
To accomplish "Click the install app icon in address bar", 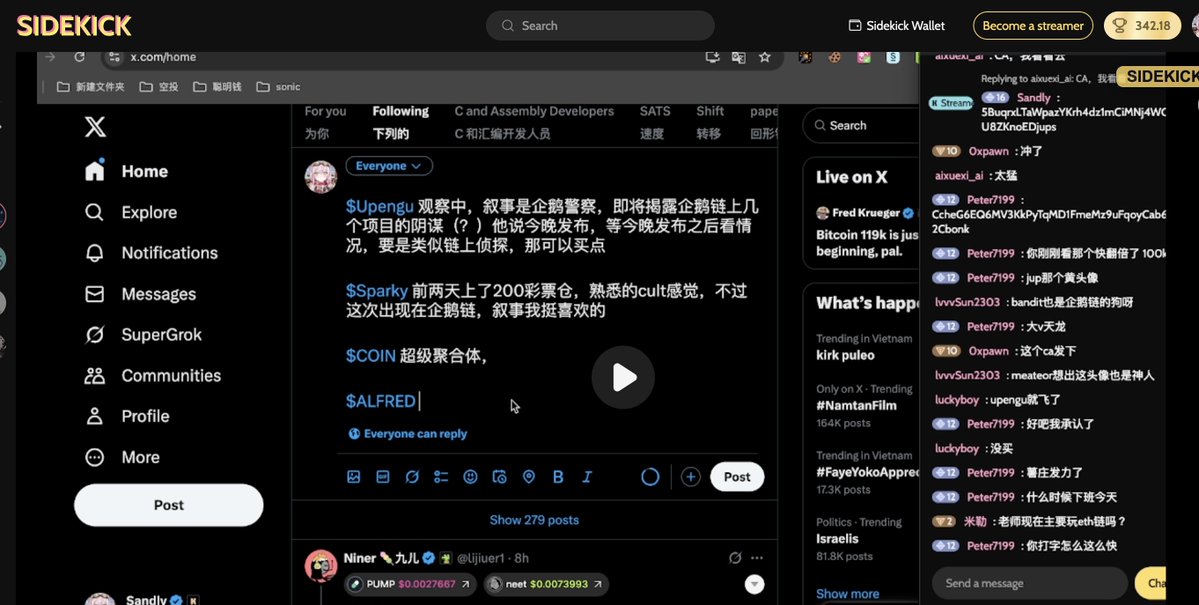I will [x=712, y=57].
